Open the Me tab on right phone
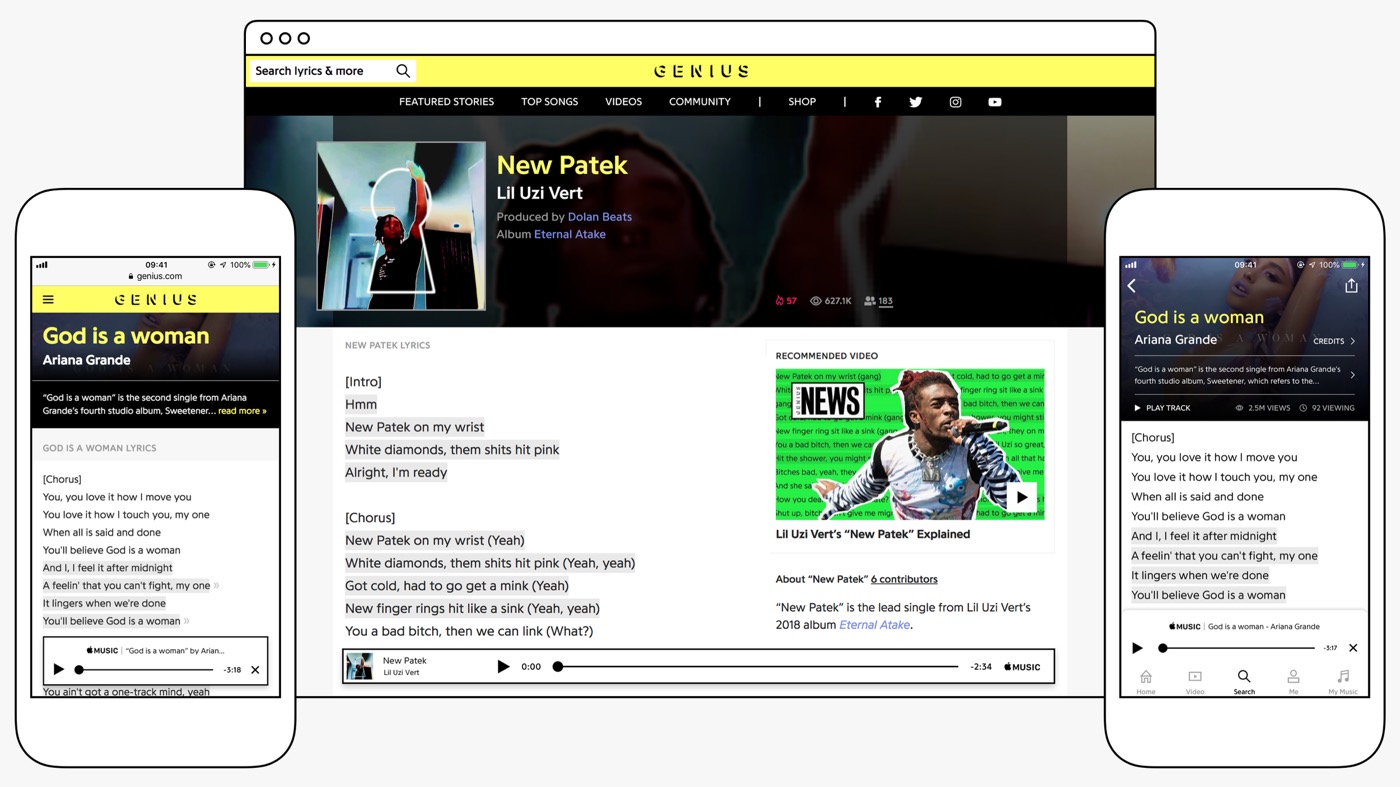Viewport: 1400px width, 787px height. pyautogui.click(x=1293, y=682)
